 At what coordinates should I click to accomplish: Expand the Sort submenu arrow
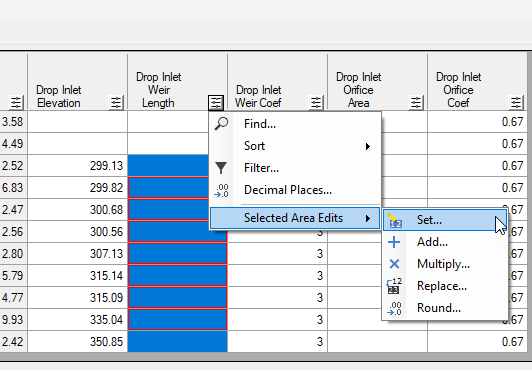pyautogui.click(x=368, y=147)
